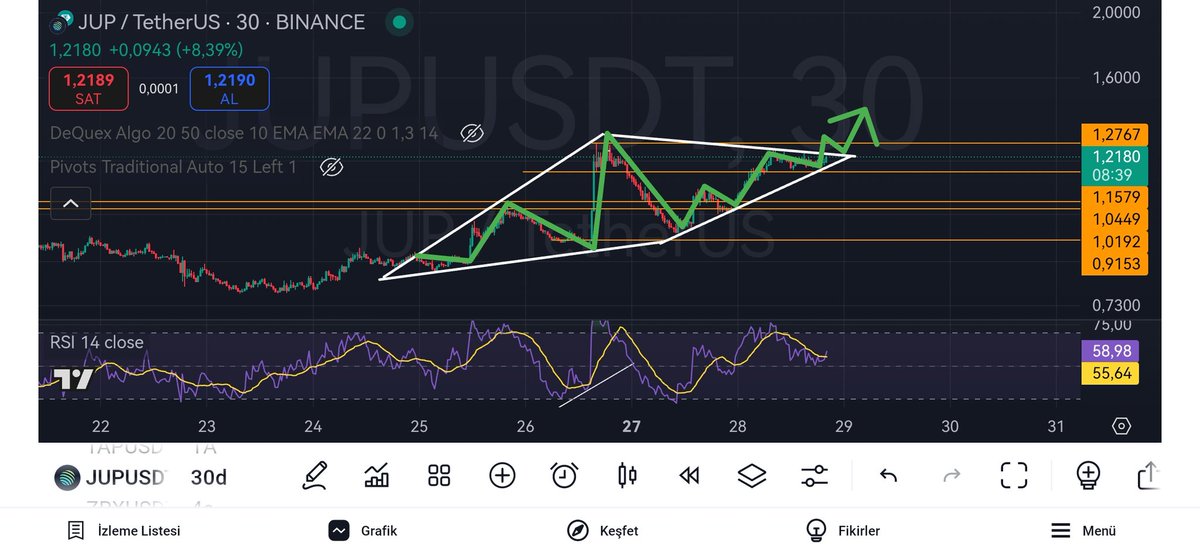Tap the plus add-symbol icon

[x=502, y=475]
